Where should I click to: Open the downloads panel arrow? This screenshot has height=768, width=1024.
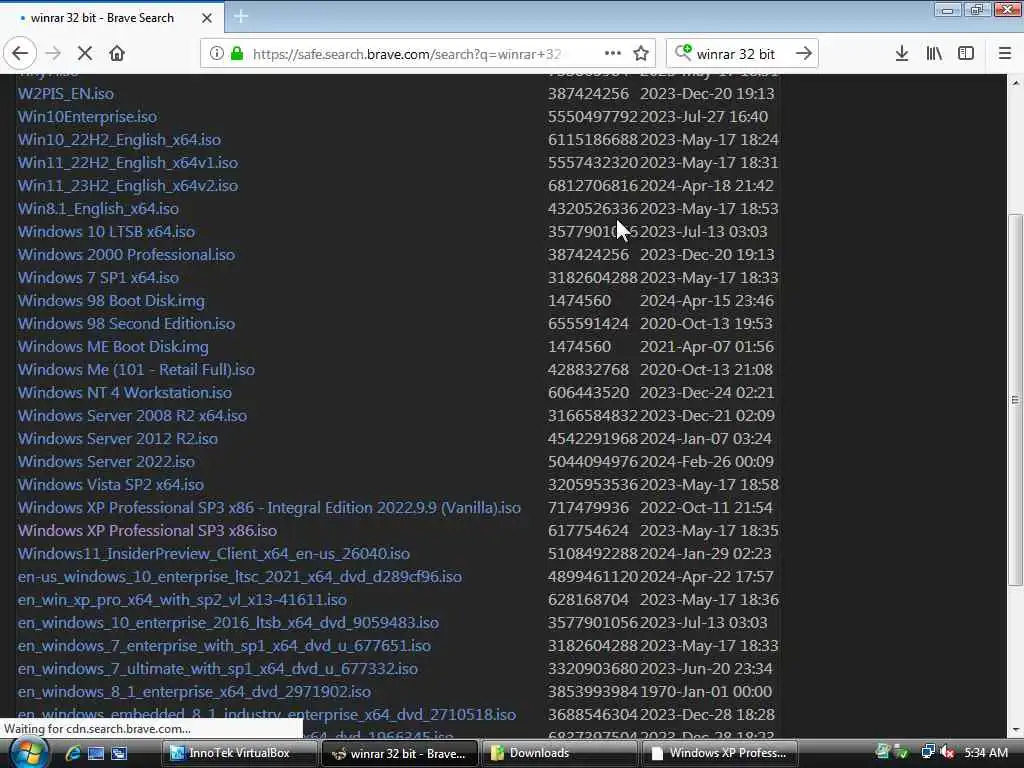(x=902, y=54)
